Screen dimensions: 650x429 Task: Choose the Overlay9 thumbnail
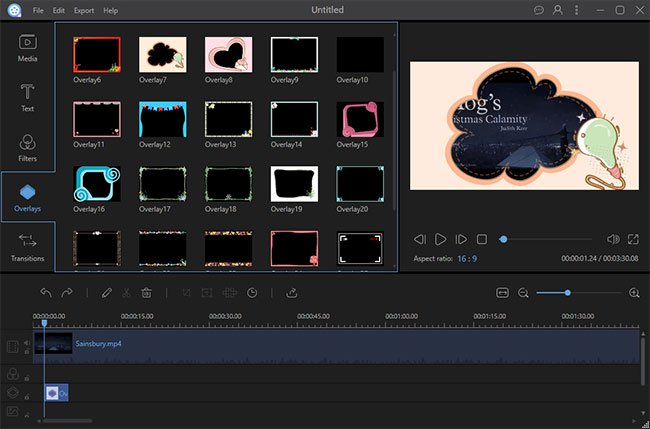[294, 54]
